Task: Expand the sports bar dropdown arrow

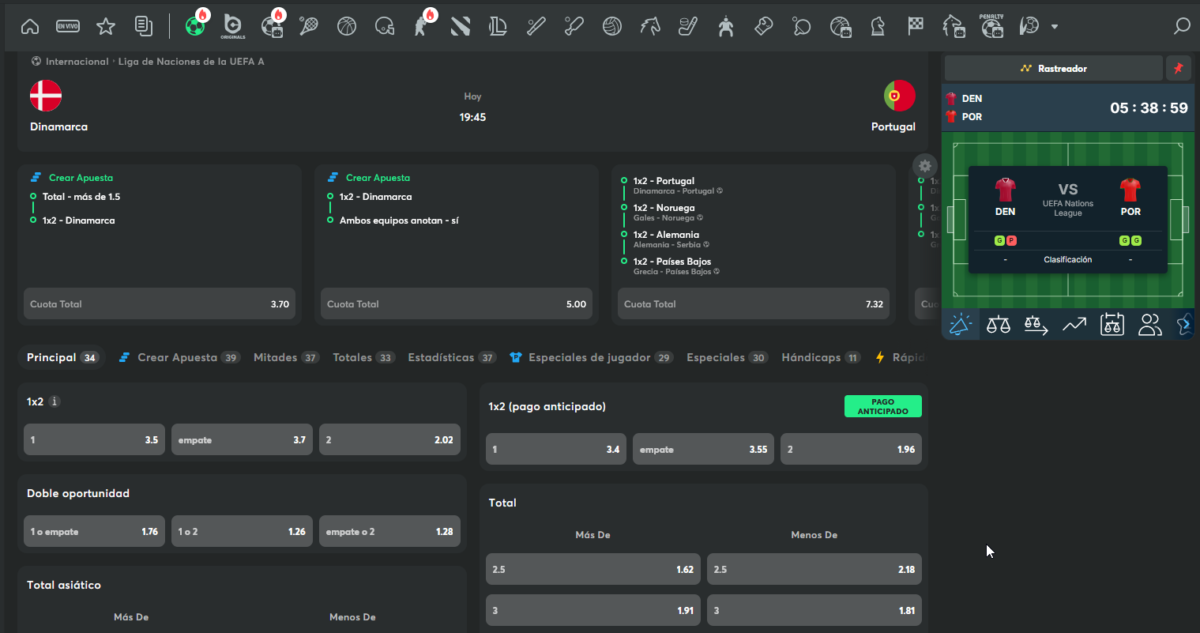Action: pos(1054,27)
